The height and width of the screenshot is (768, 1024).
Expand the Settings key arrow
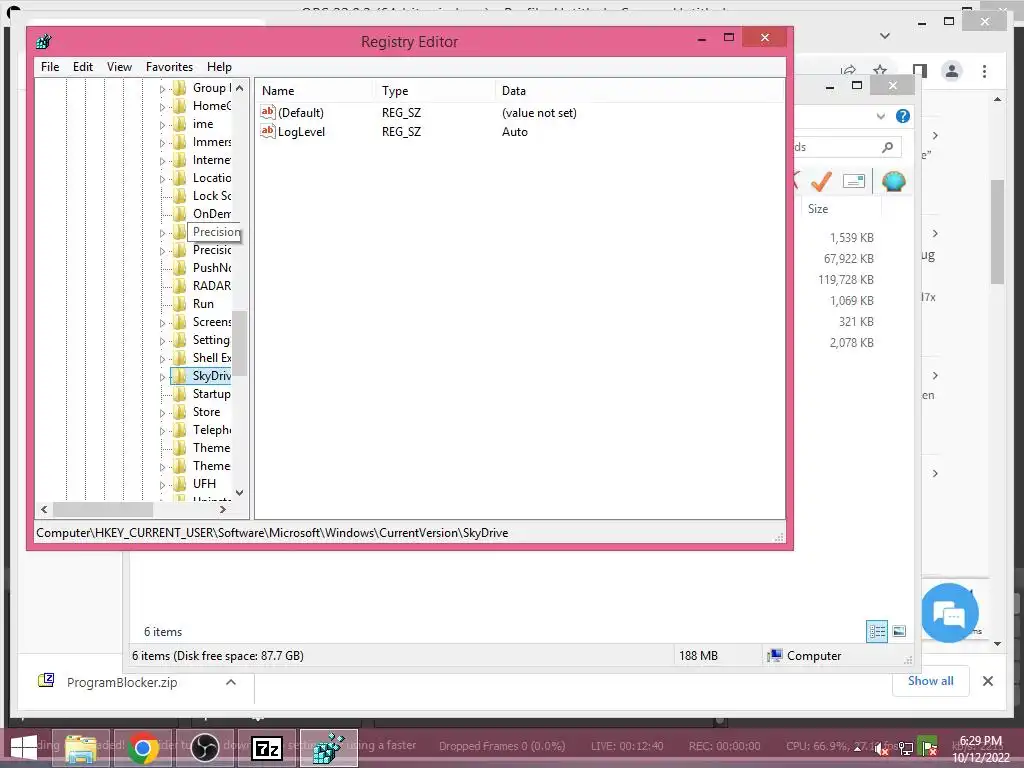[162, 341]
